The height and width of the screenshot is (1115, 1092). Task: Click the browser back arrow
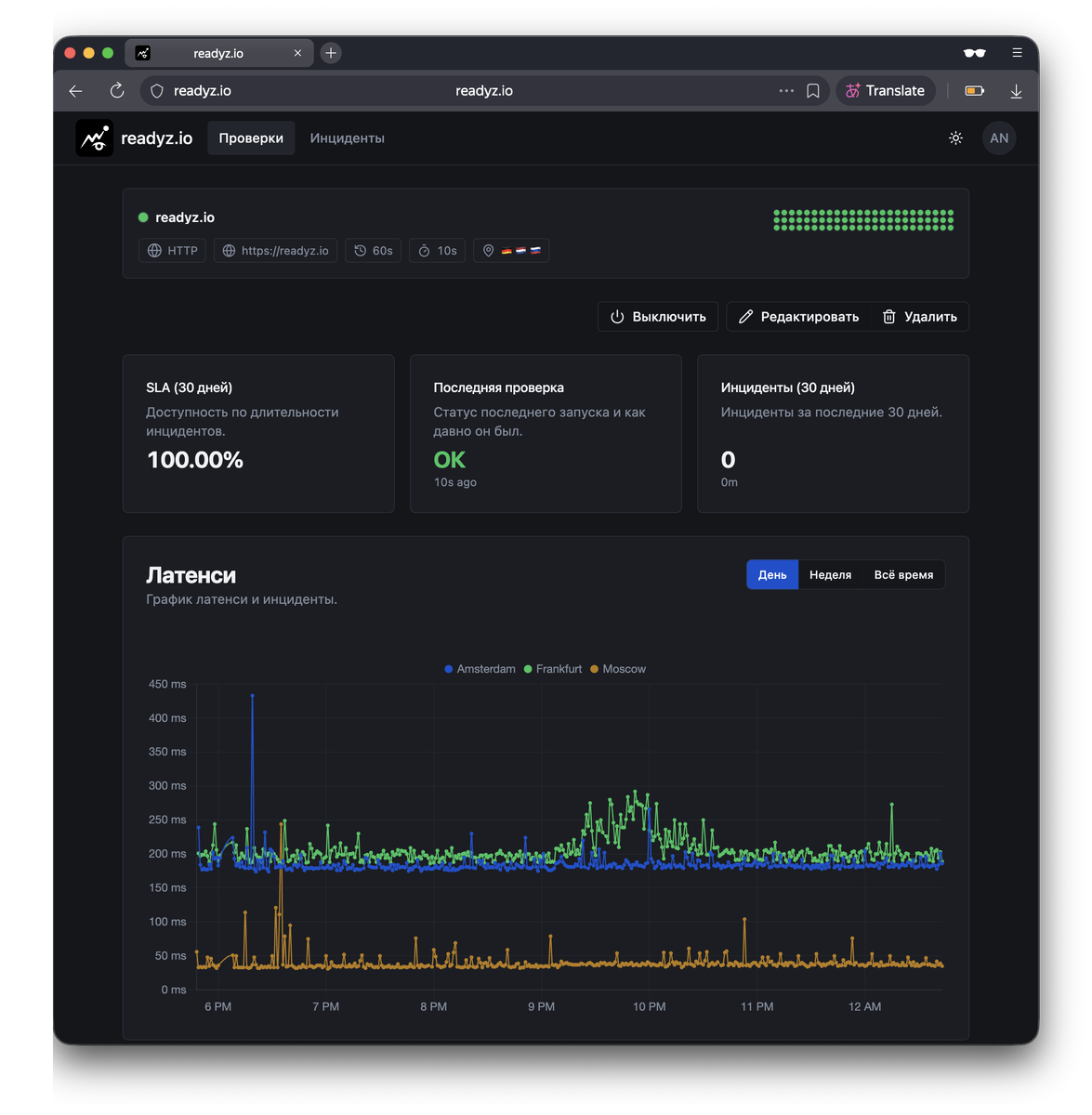pos(76,91)
